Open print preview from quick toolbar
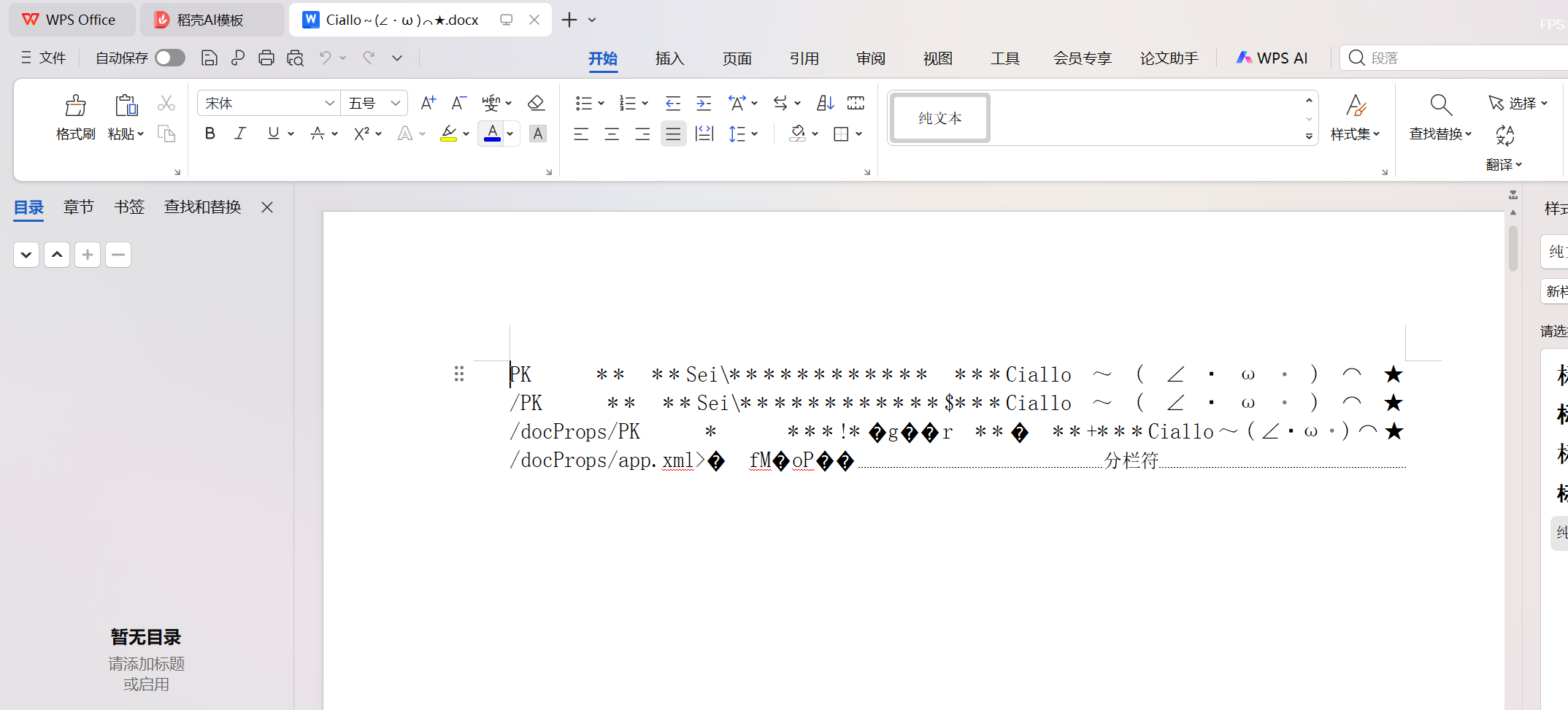The height and width of the screenshot is (710, 1568). click(x=295, y=58)
